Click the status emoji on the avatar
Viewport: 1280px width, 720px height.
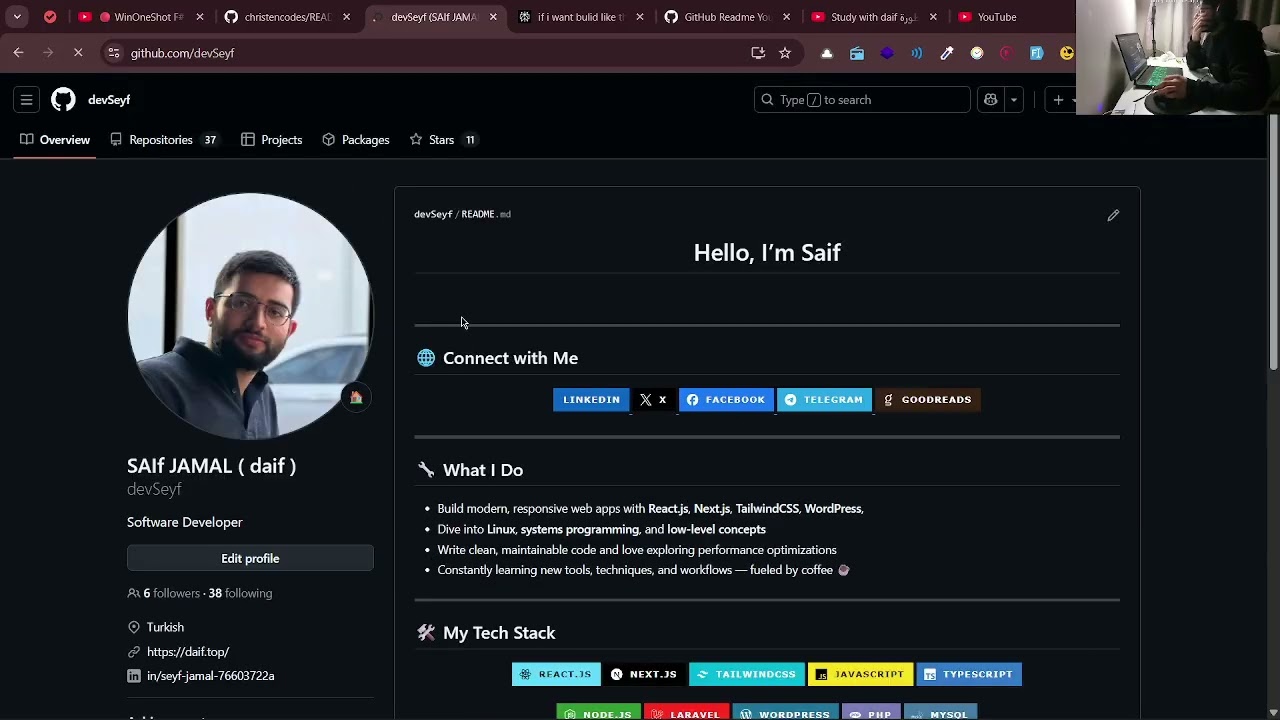(356, 398)
